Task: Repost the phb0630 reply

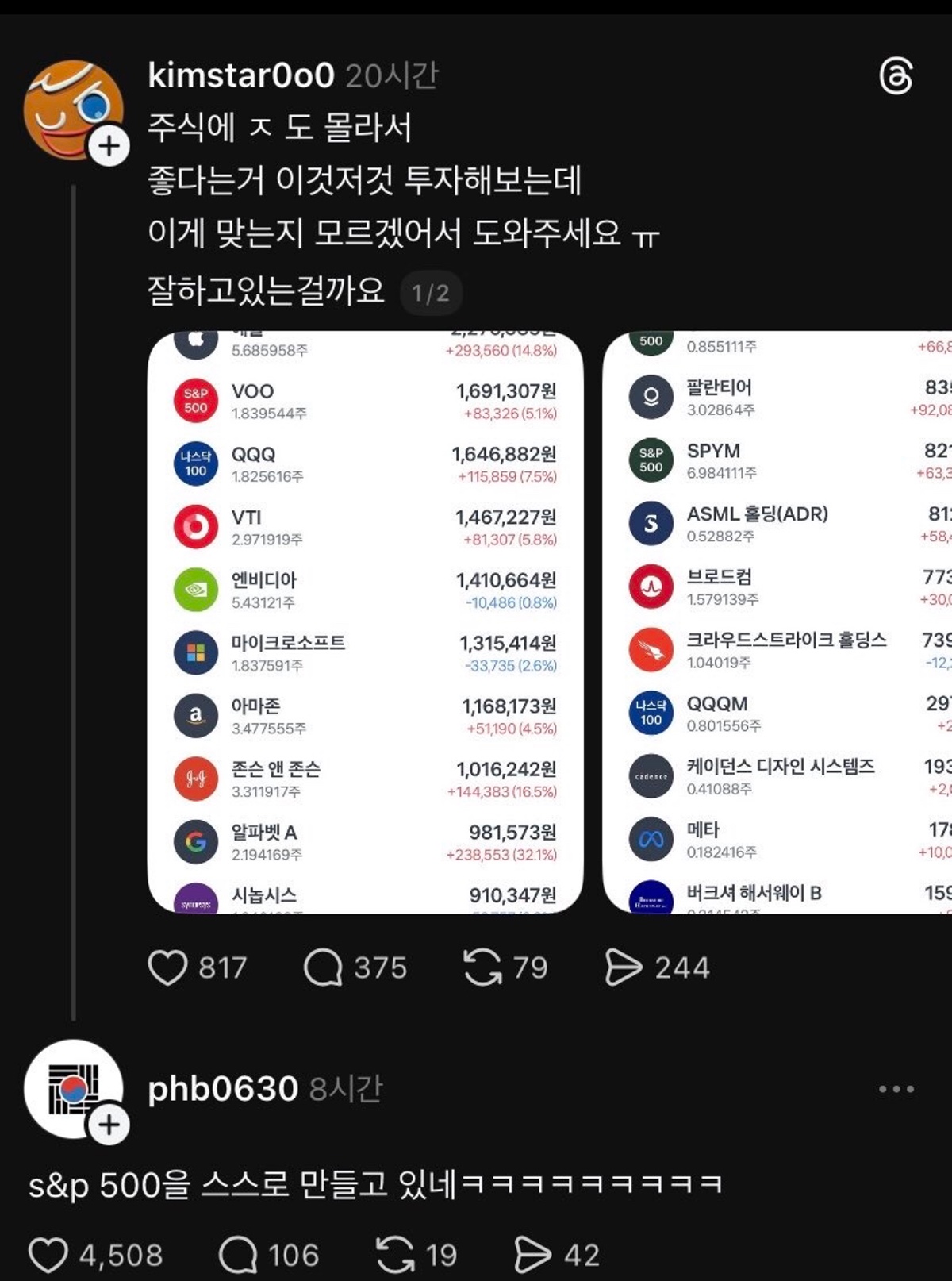Action: point(395,1255)
